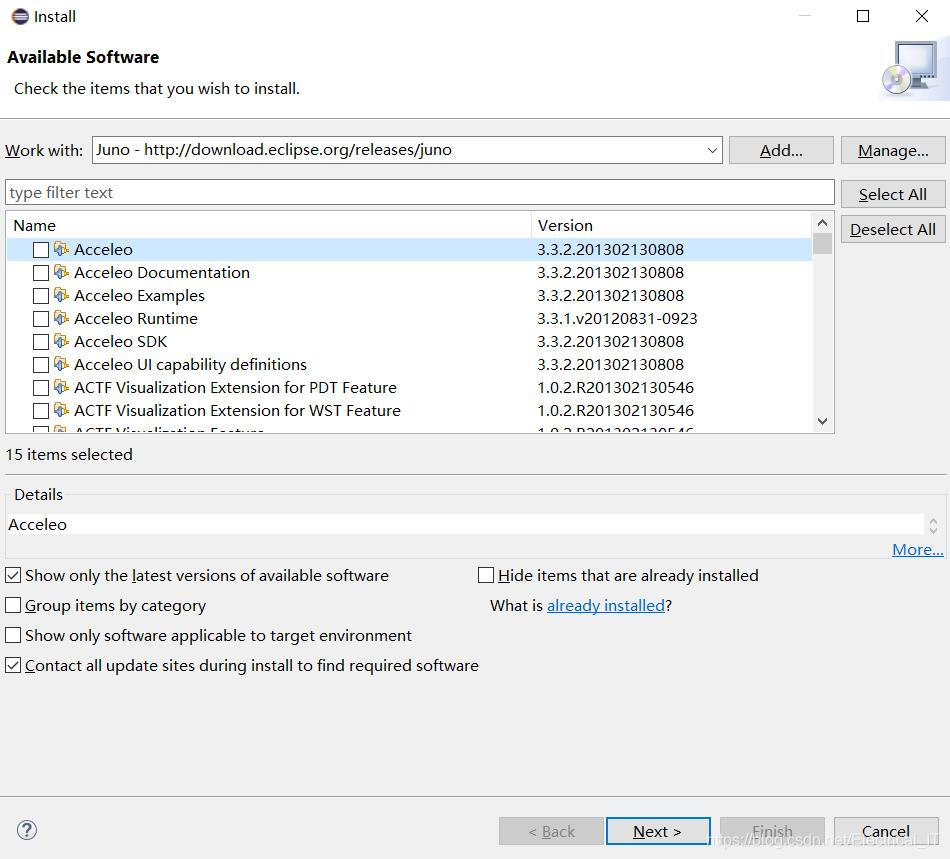Open the Work with site dropdown
950x859 pixels.
tap(712, 150)
